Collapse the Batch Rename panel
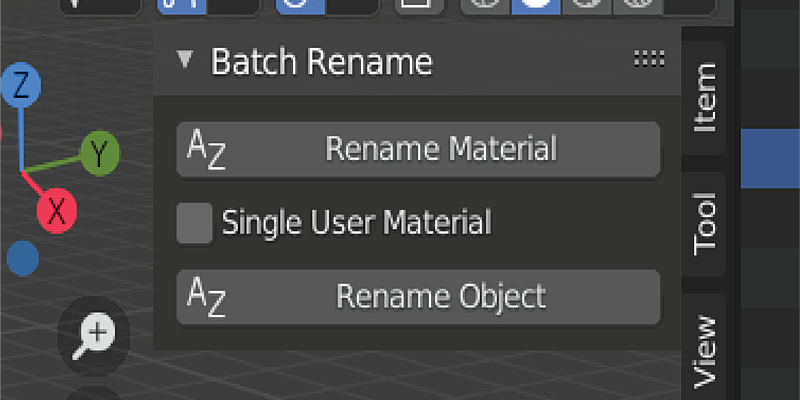This screenshot has width=800, height=400. click(185, 60)
